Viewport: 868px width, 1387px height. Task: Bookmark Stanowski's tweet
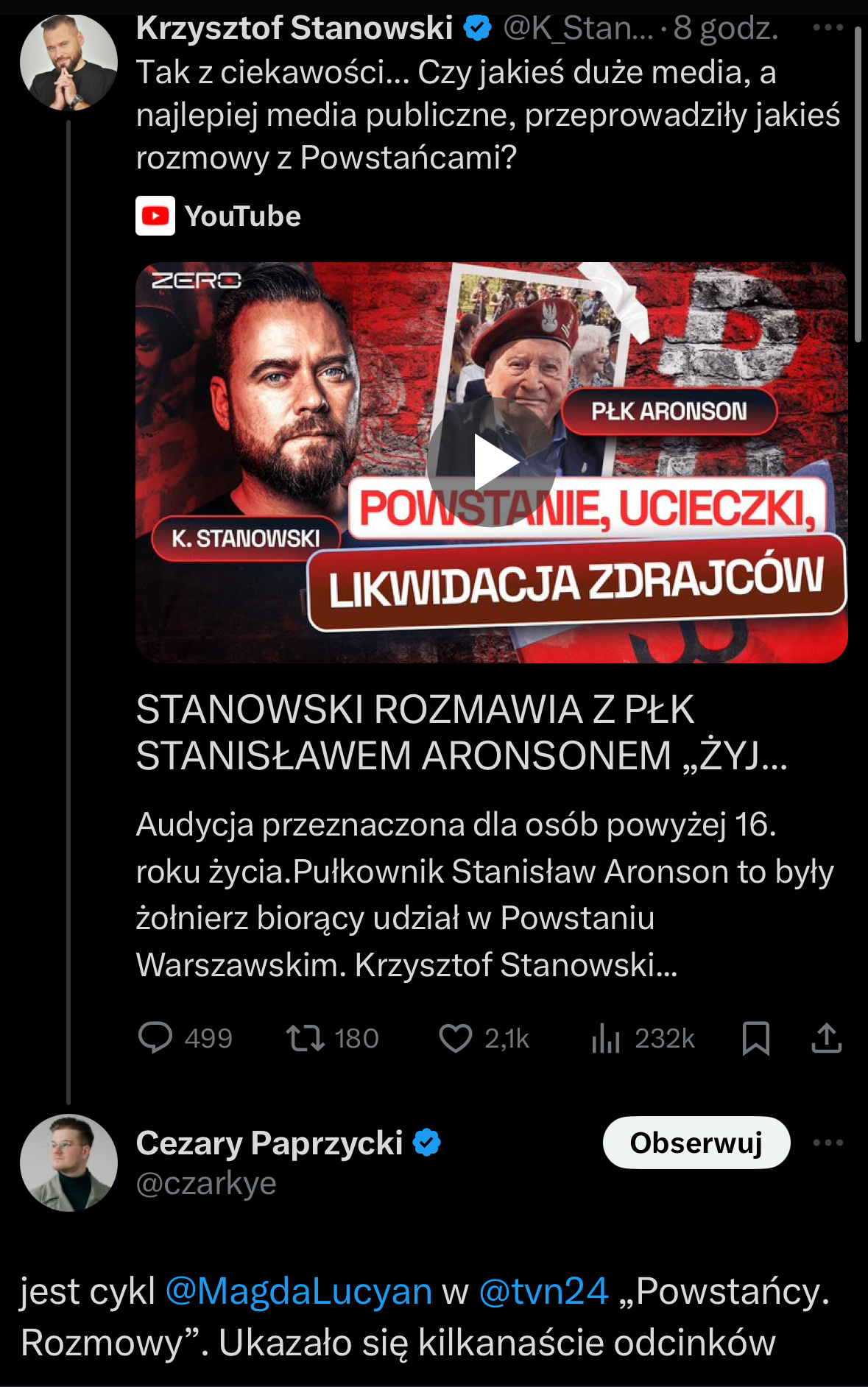click(x=756, y=1038)
